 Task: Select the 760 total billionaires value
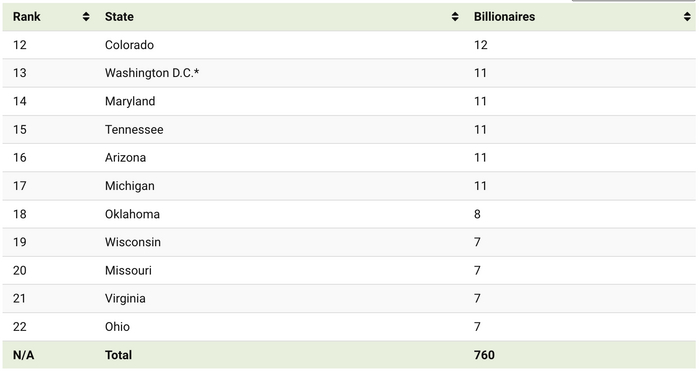pos(484,355)
